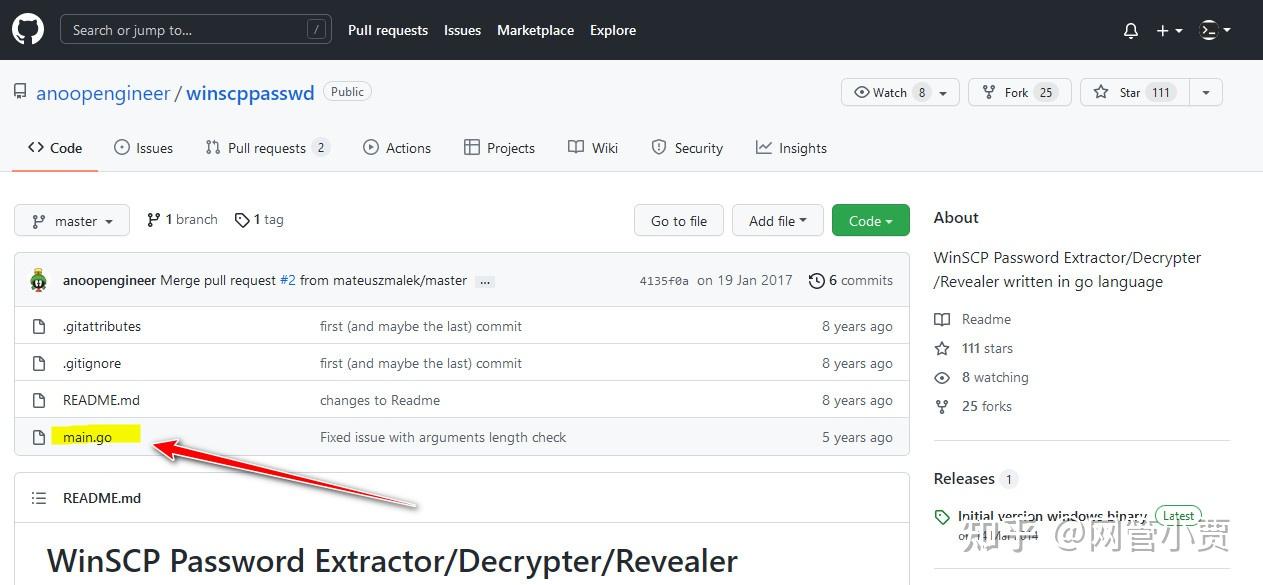View the 1 tag link
The image size is (1263, 585).
(259, 220)
